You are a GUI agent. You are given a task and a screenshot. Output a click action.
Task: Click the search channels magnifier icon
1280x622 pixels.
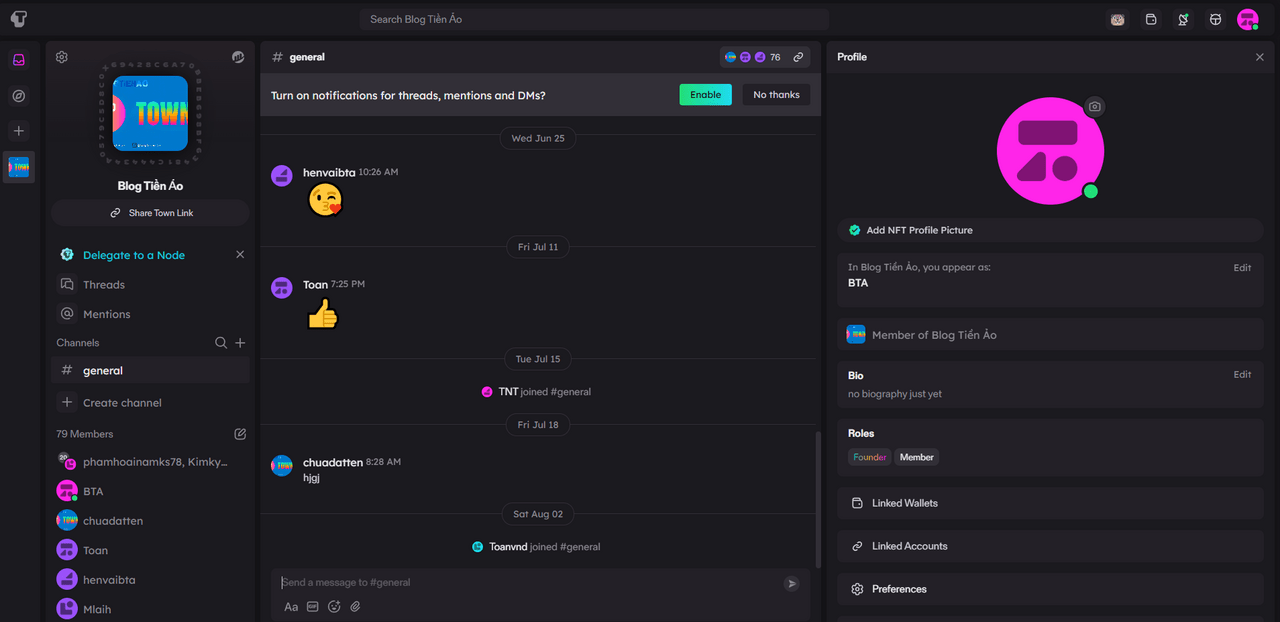click(221, 343)
